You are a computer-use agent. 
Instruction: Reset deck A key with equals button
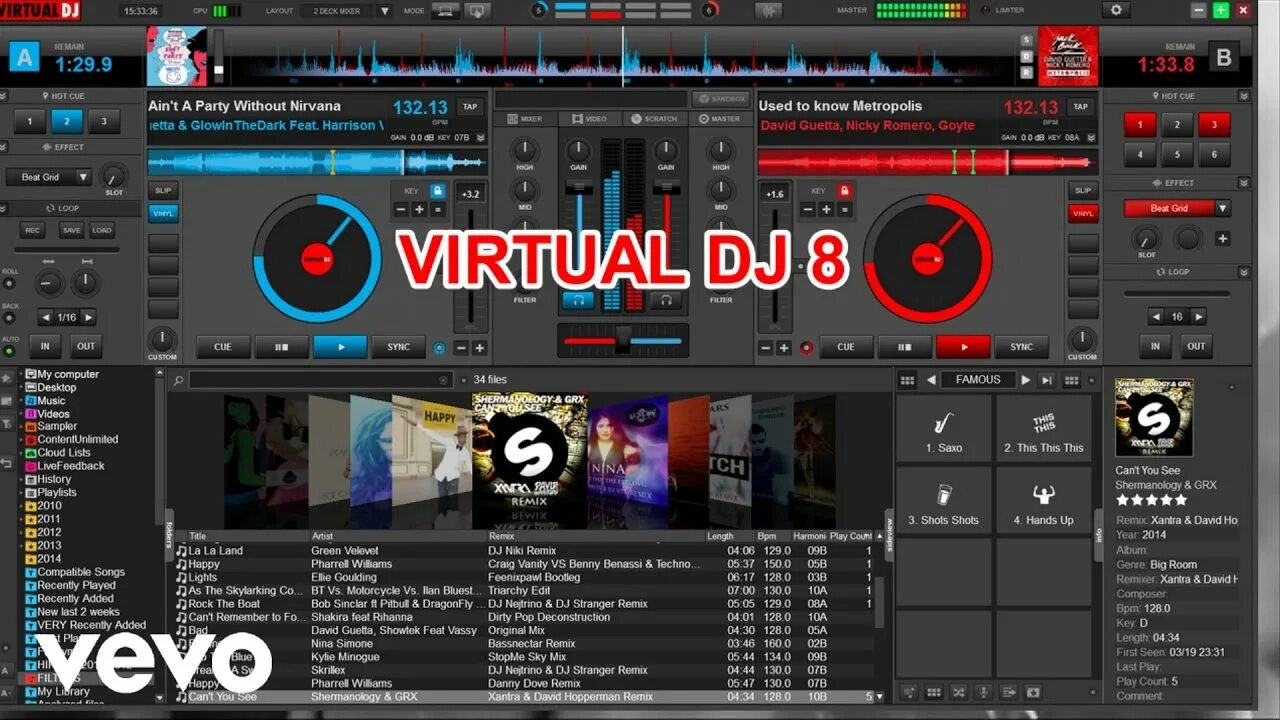tap(437, 209)
